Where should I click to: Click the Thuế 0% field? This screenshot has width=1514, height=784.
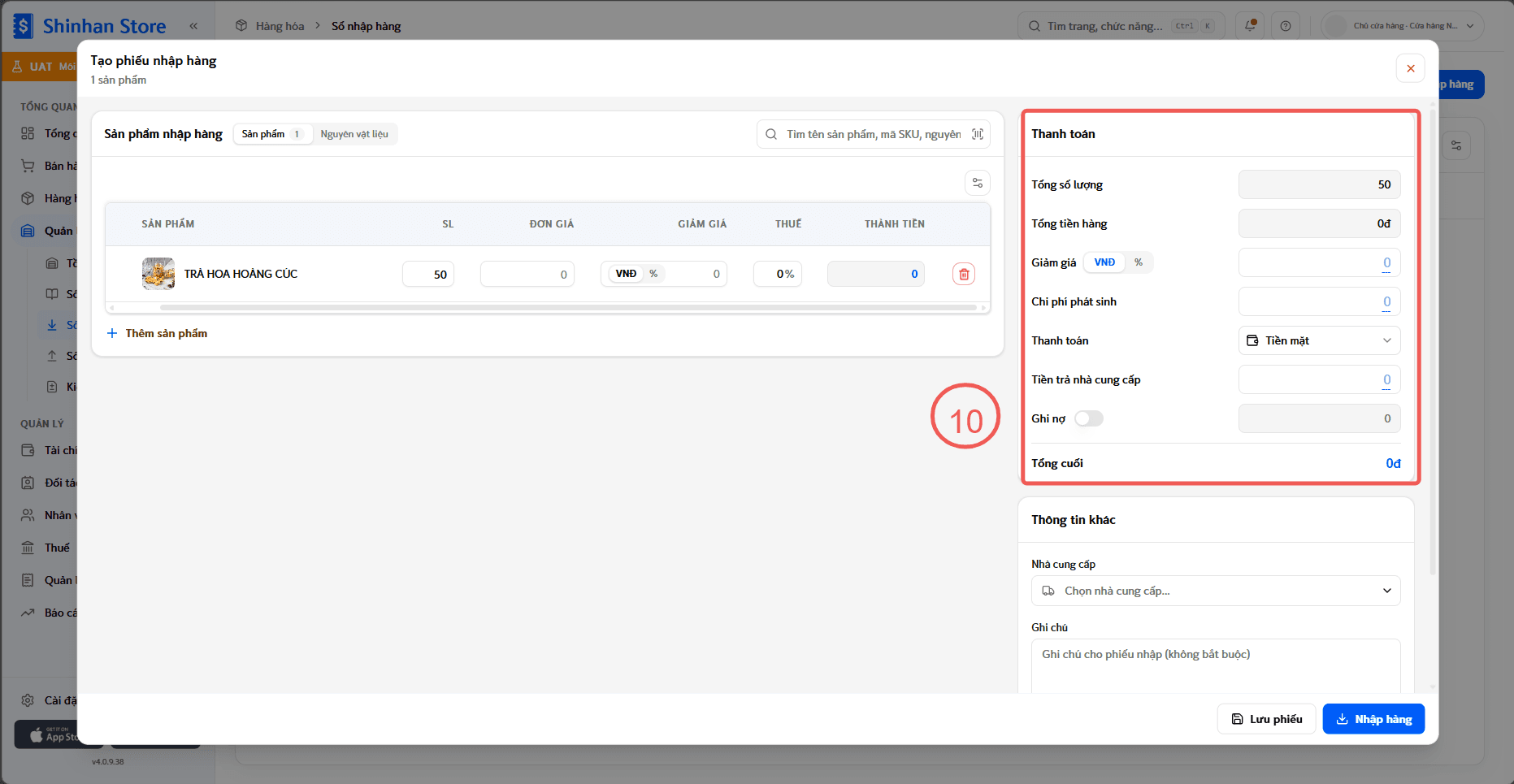[x=778, y=274]
